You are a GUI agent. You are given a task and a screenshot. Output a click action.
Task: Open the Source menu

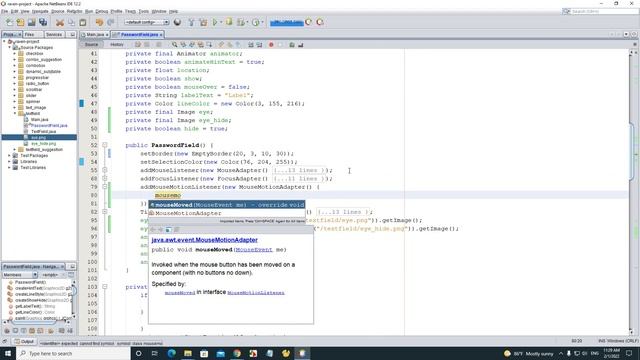click(x=58, y=11)
